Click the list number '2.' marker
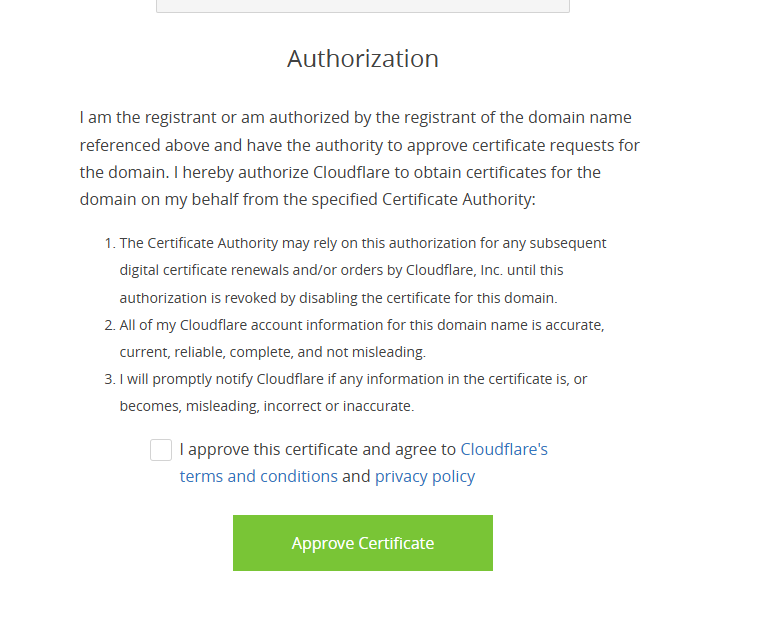Viewport: 764px width, 643px height. pyautogui.click(x=110, y=325)
